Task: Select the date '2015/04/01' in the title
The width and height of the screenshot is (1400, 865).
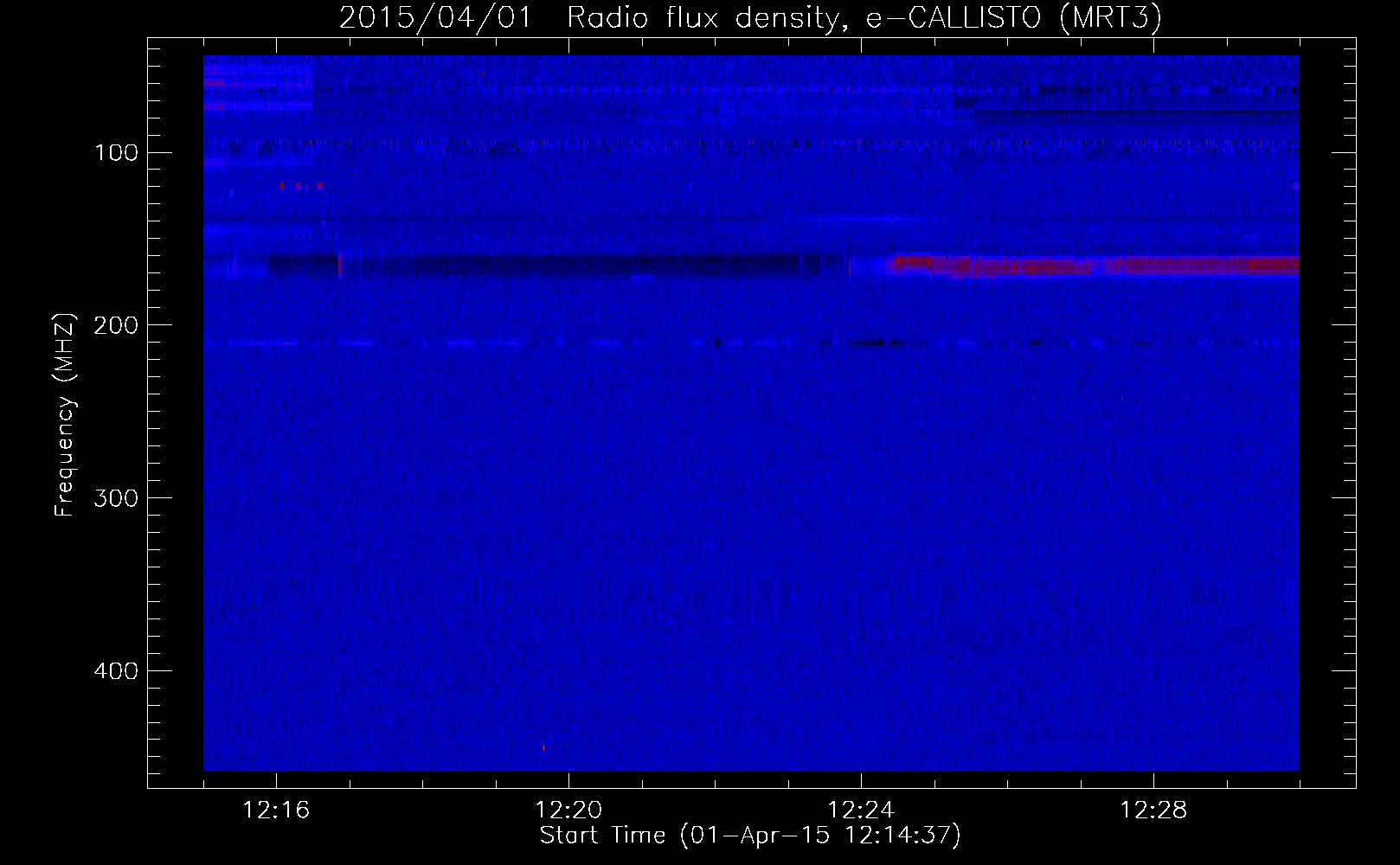Action: [x=435, y=17]
